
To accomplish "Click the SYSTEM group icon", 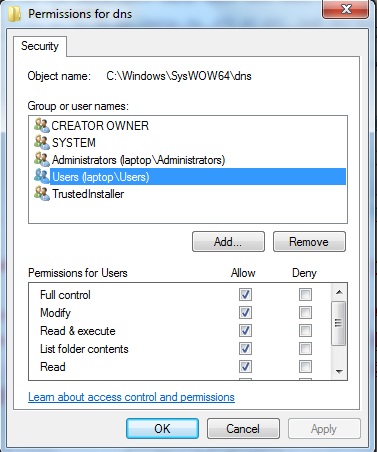I will click(x=42, y=142).
